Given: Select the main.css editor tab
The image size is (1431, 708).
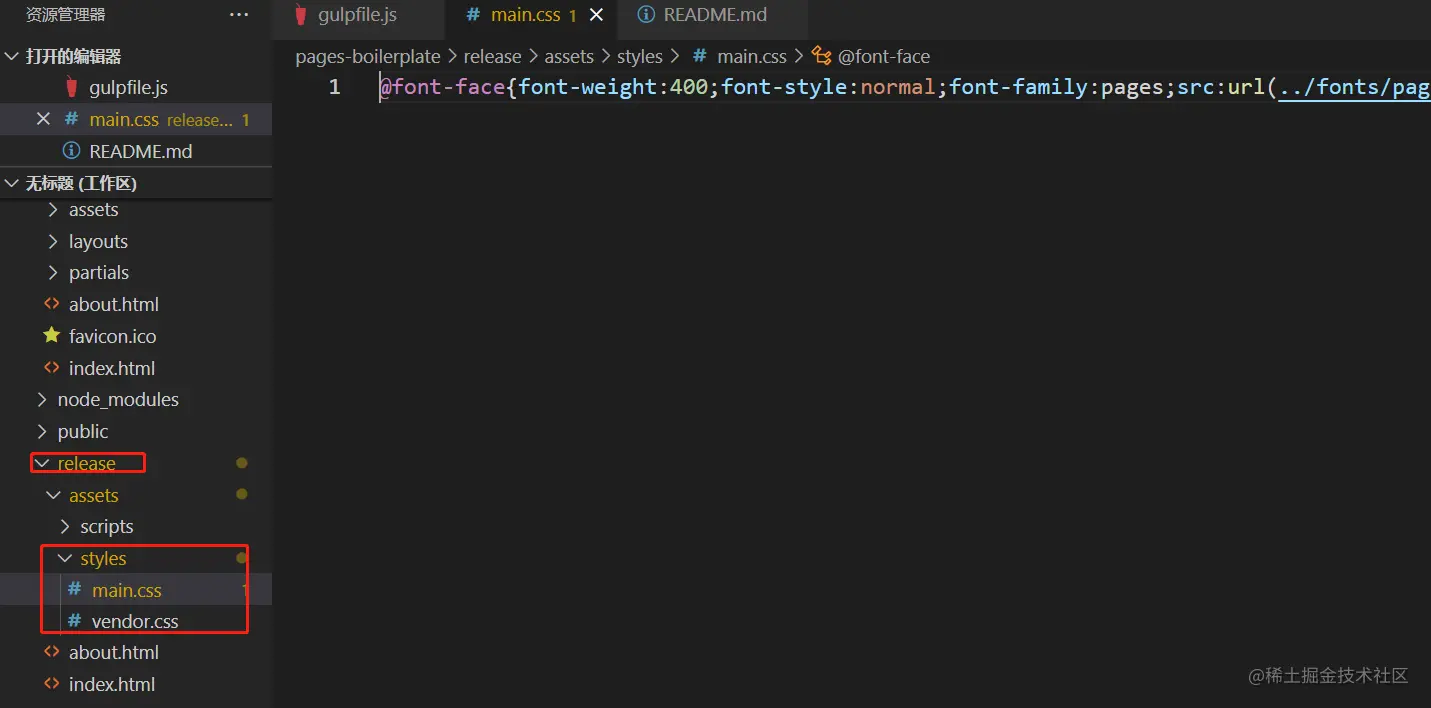Looking at the screenshot, I should pos(525,16).
